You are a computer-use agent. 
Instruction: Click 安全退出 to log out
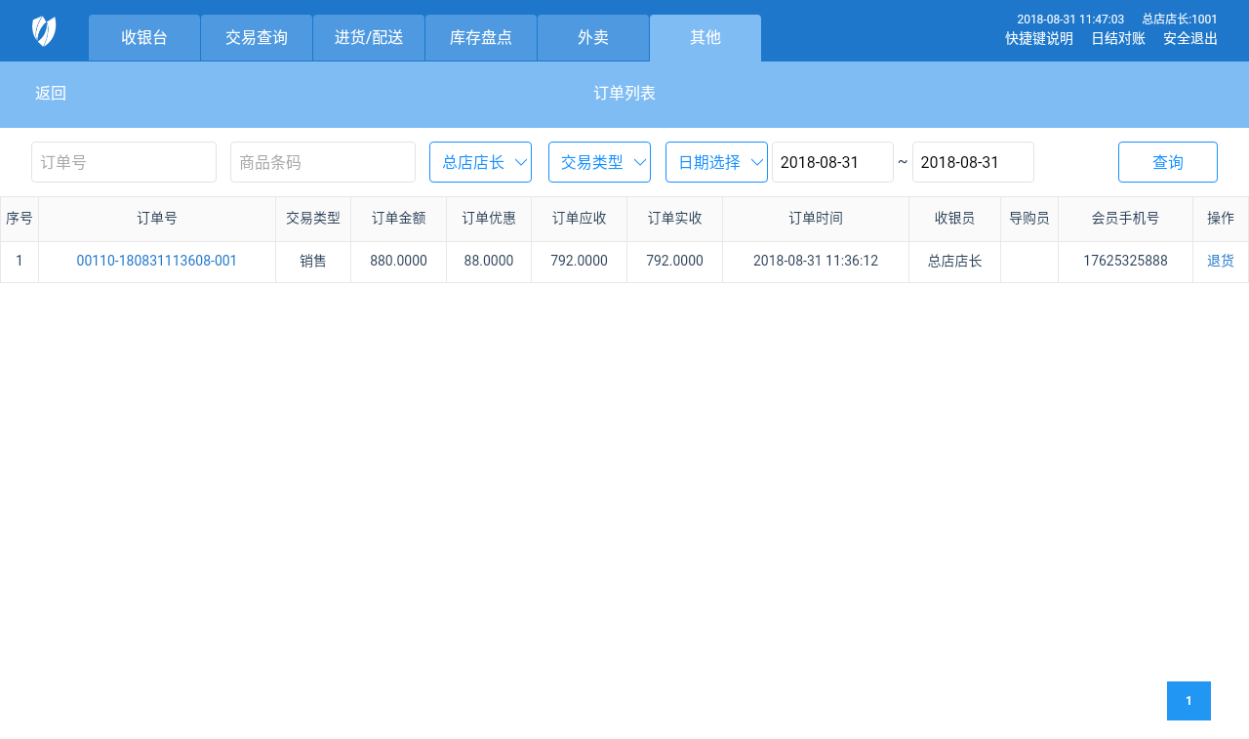(1189, 39)
